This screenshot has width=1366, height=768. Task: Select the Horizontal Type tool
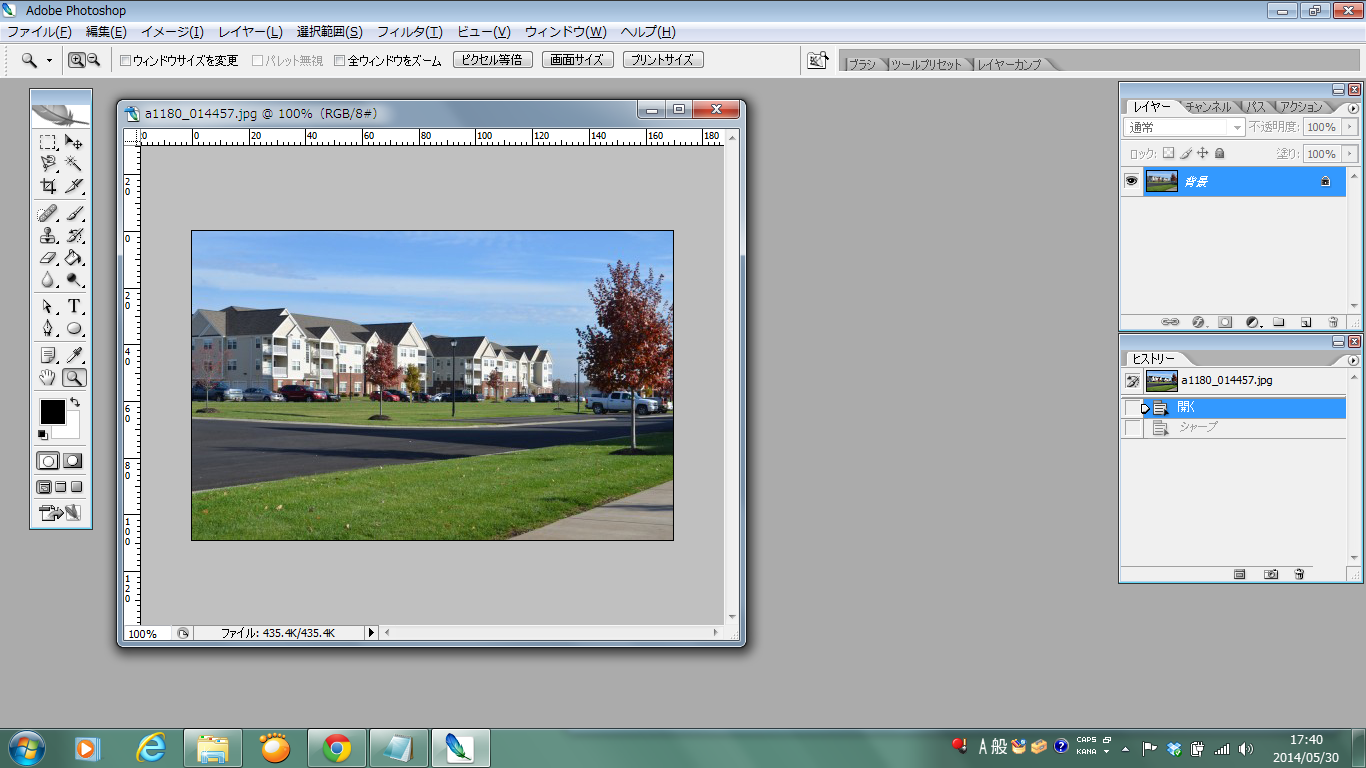click(x=74, y=306)
